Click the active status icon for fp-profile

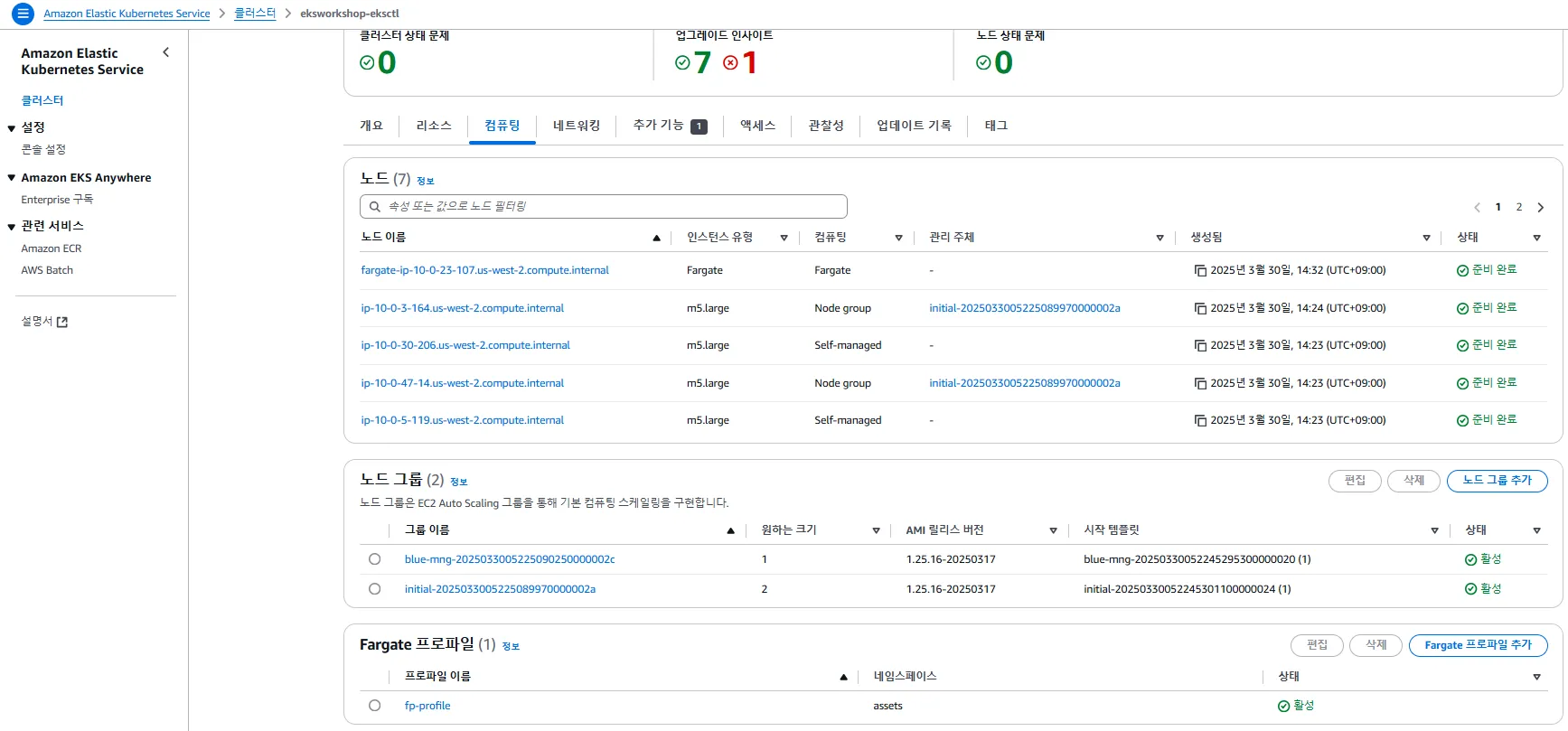coord(1283,706)
